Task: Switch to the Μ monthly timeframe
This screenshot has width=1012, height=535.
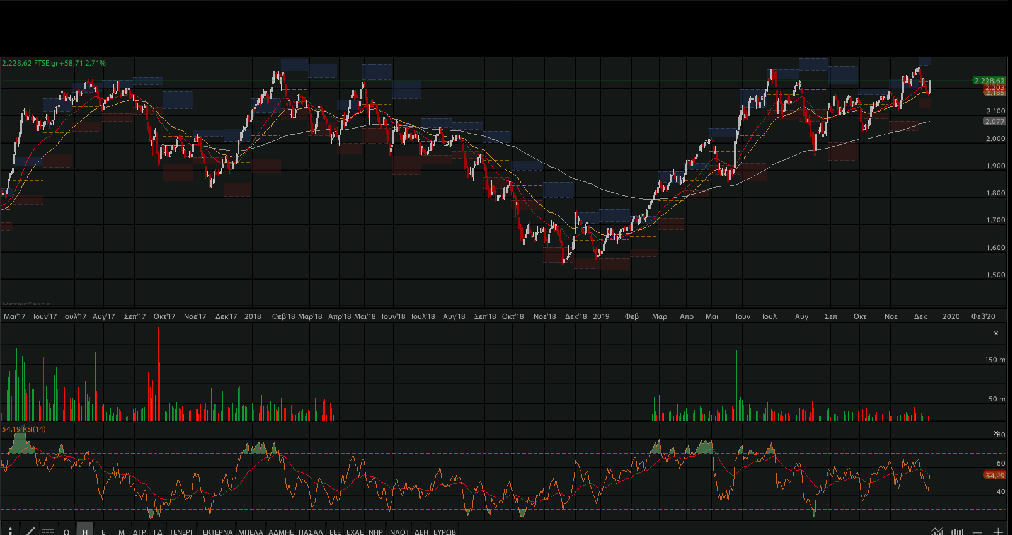Action: (121, 530)
